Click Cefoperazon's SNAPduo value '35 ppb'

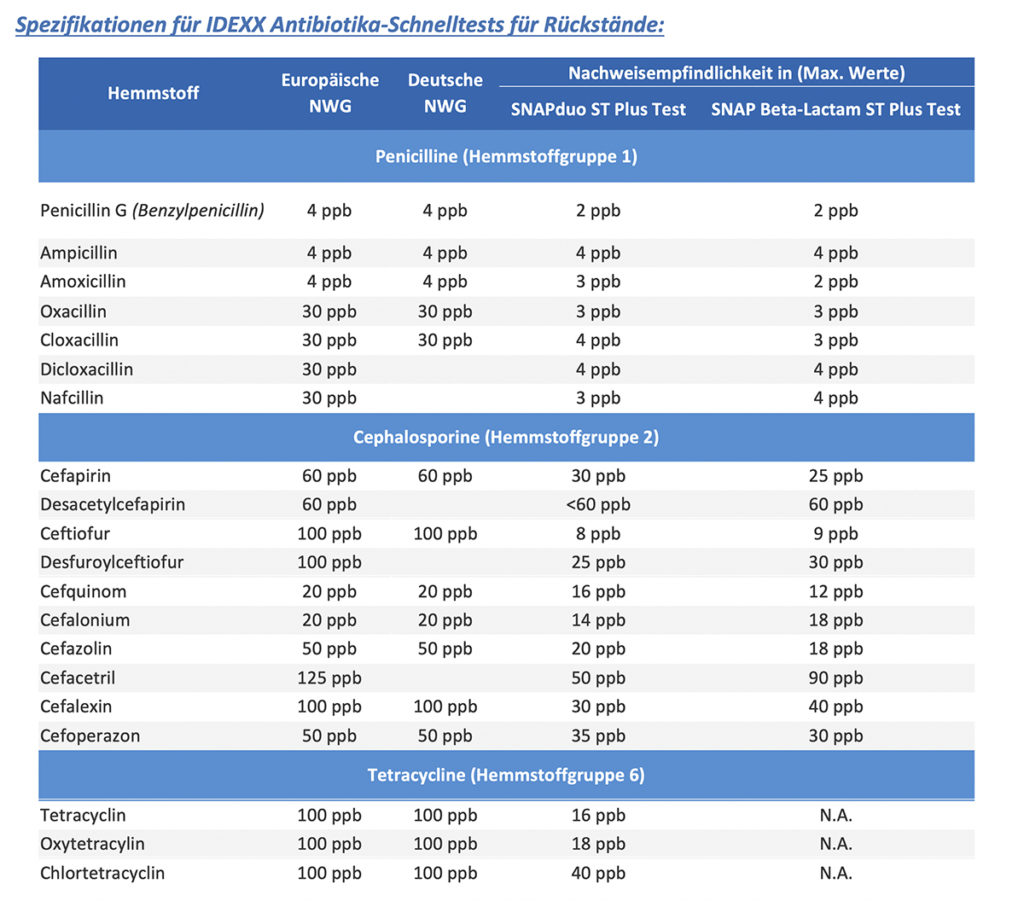click(x=598, y=735)
